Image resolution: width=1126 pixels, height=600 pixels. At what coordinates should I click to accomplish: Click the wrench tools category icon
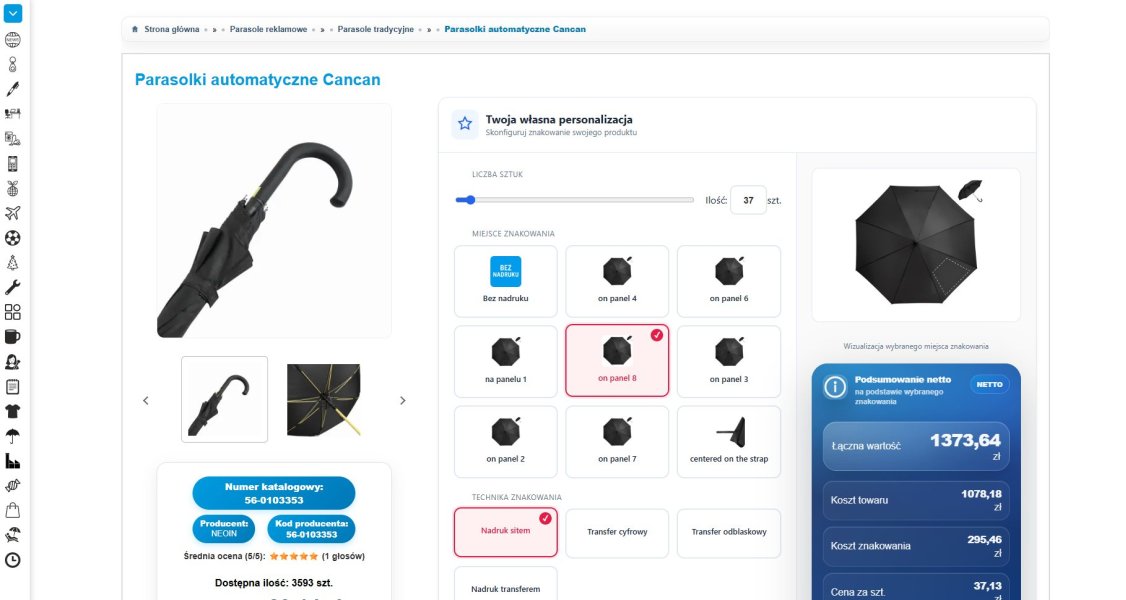point(12,287)
